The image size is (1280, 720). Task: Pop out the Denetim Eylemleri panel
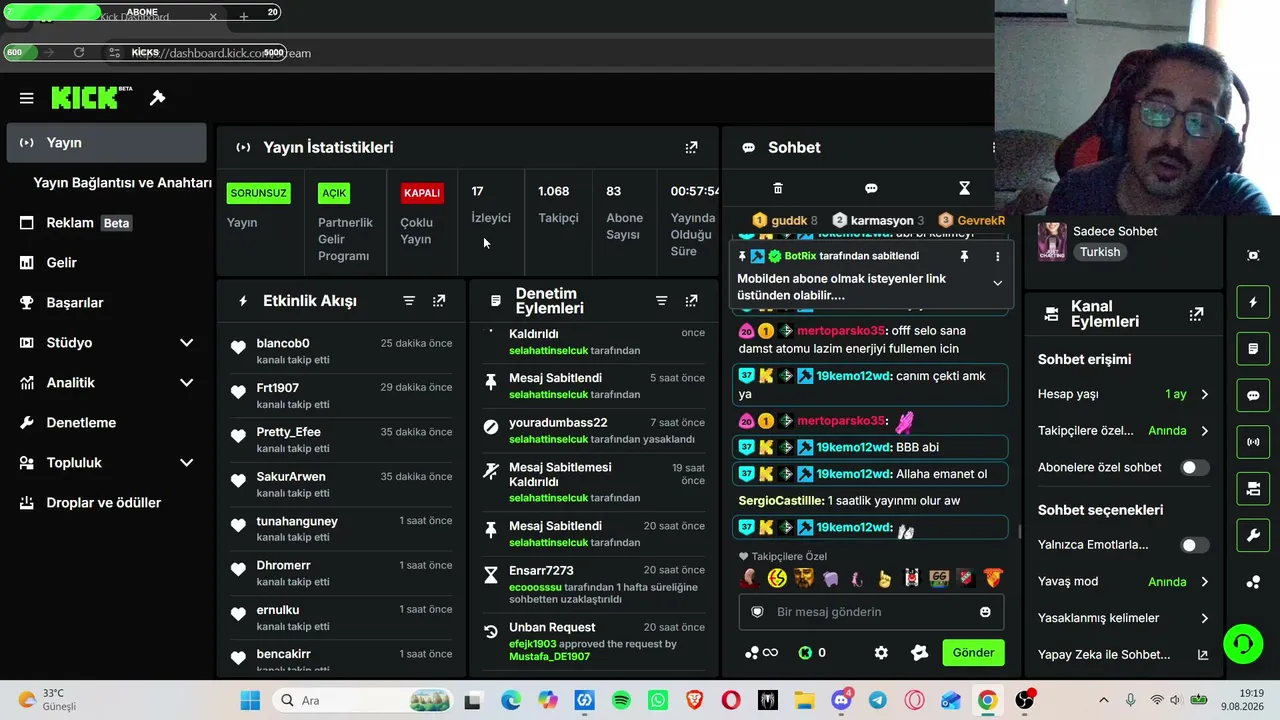691,301
